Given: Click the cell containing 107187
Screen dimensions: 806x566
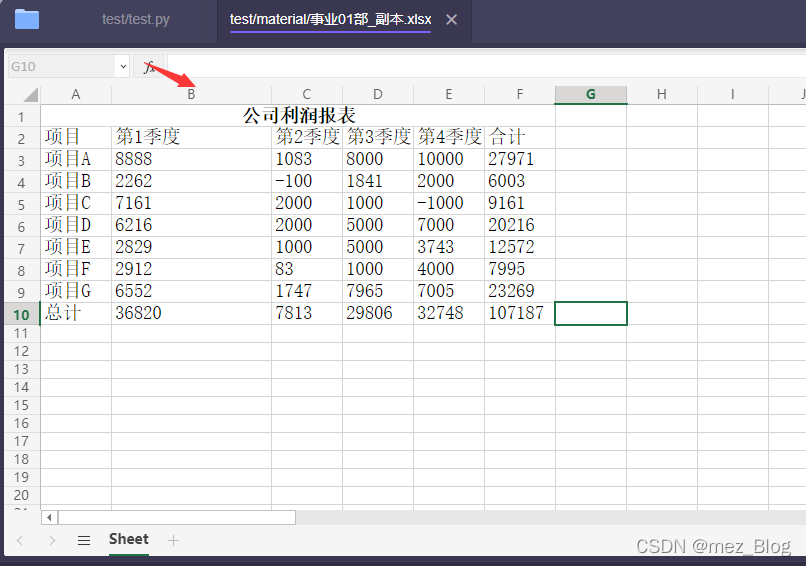Looking at the screenshot, I should (520, 314).
